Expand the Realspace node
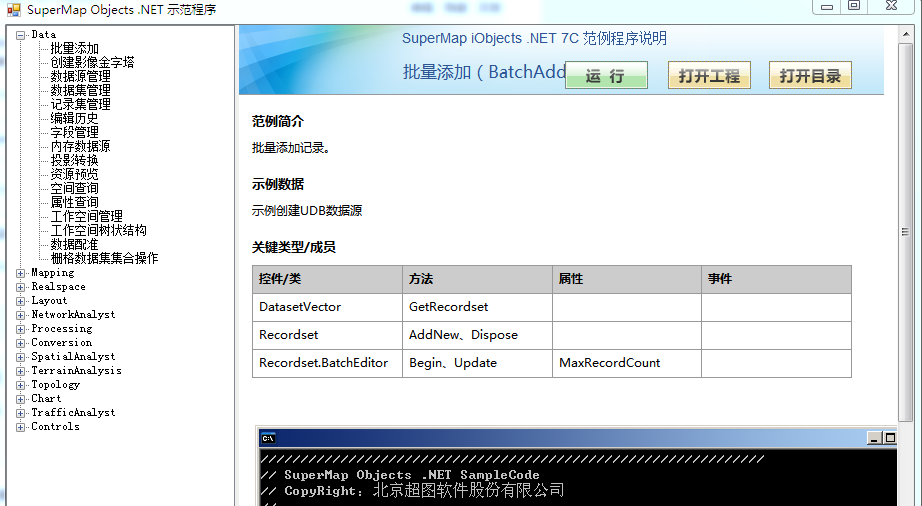922x506 pixels. pyautogui.click(x=21, y=287)
